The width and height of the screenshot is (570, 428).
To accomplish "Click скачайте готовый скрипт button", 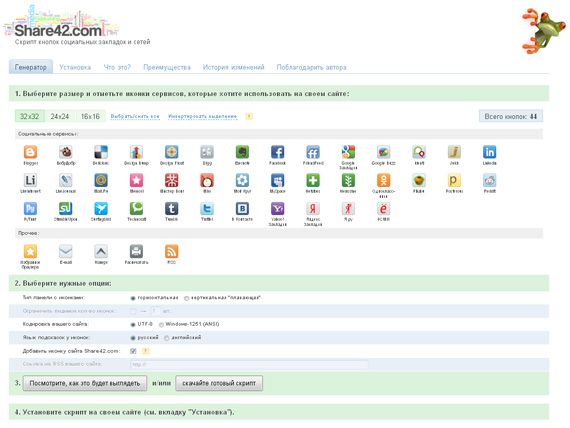I will tap(219, 383).
